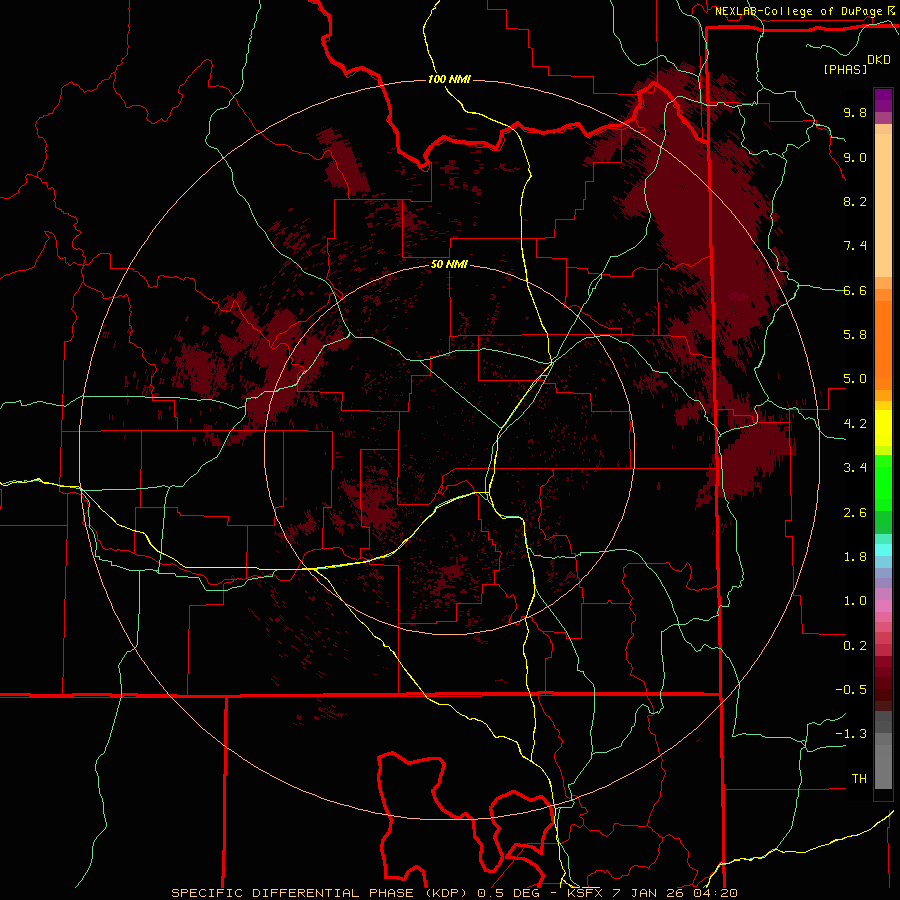
Task: Pick the cyan band of the color scale
Action: 883,550
